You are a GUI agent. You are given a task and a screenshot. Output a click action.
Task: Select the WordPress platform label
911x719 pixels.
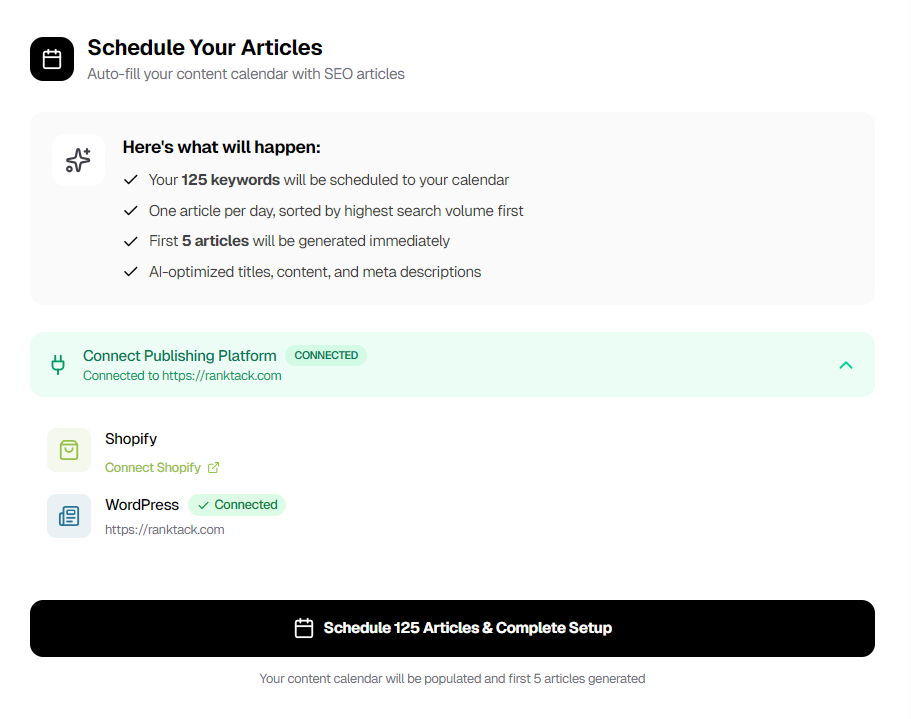(142, 505)
